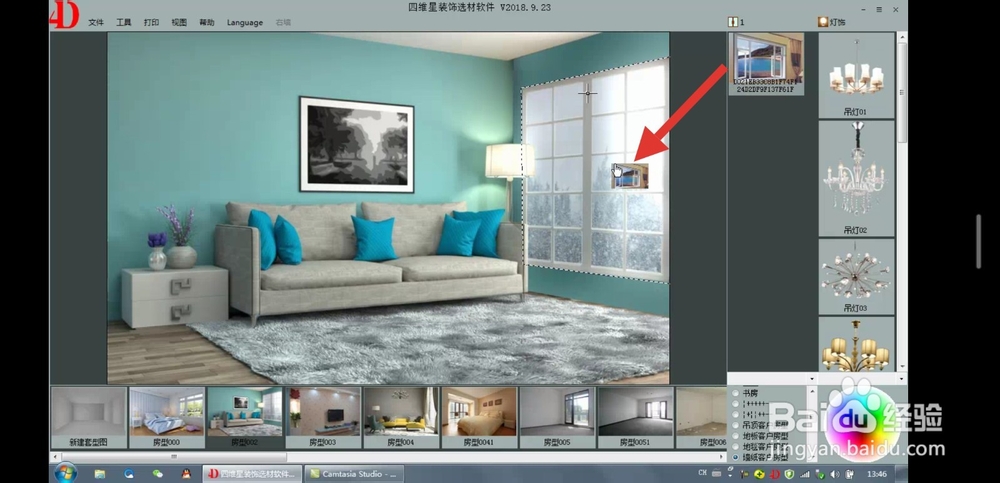Viewport: 1000px width, 483px height.
Task: Click the white drawer cabinet in the scene
Action: coord(175,296)
